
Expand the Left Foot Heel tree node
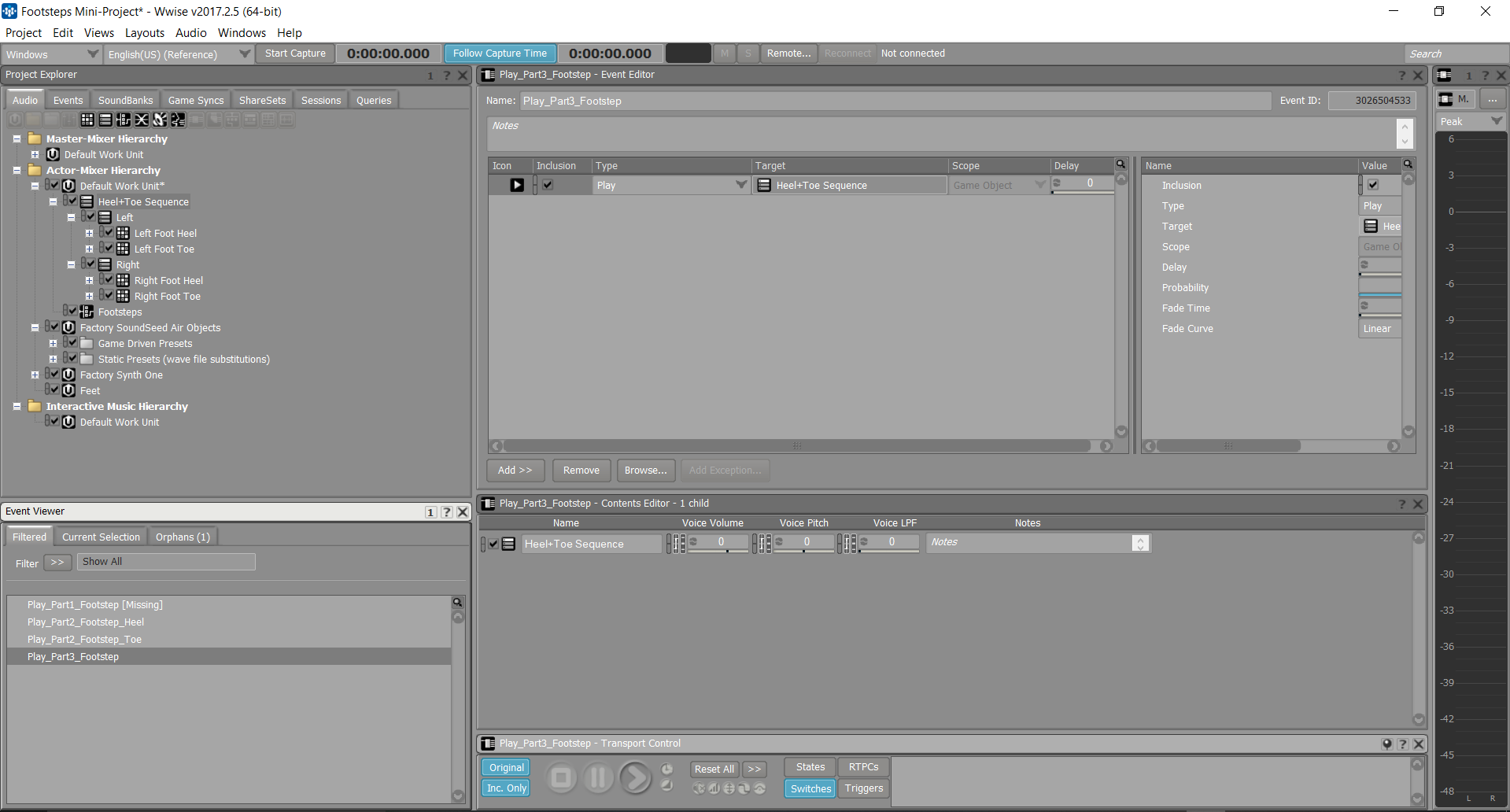(x=89, y=233)
